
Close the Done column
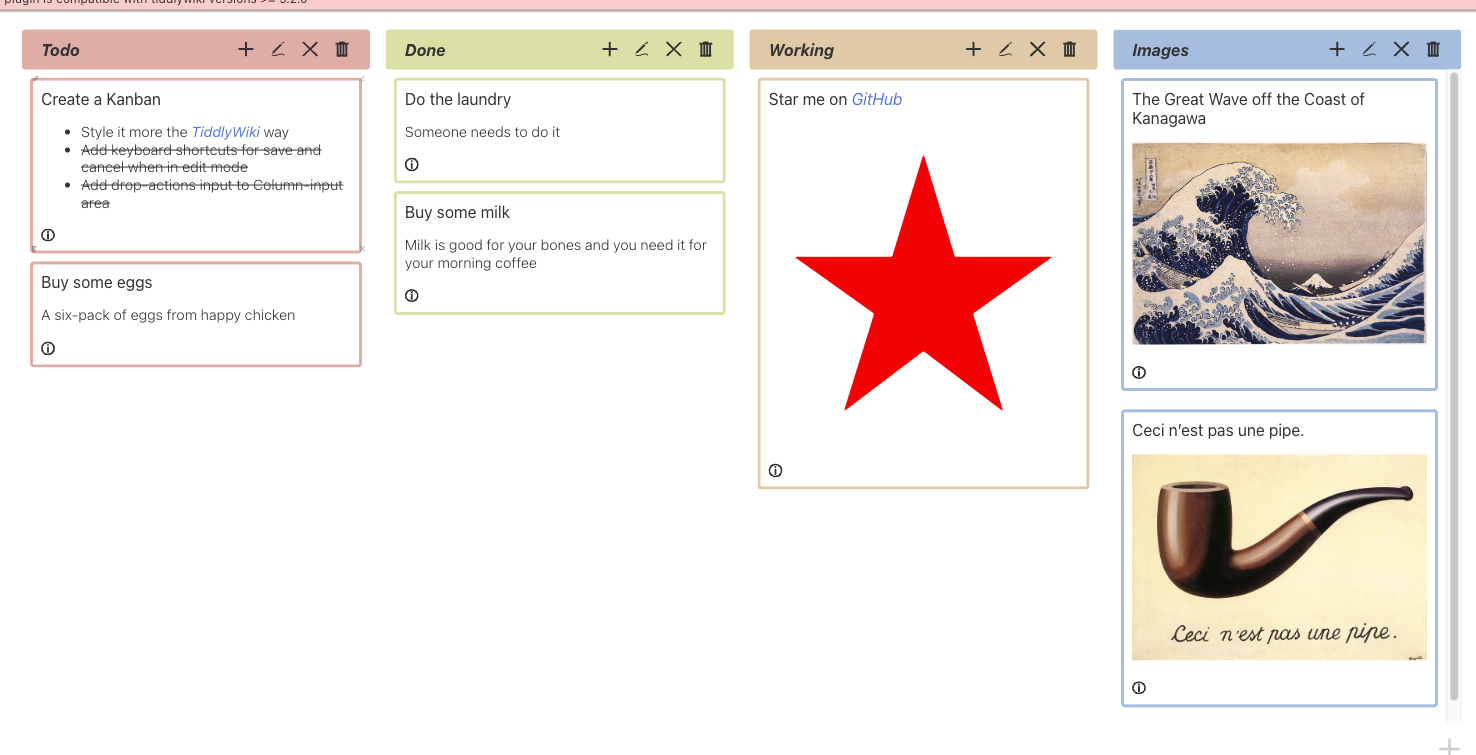click(x=674, y=49)
